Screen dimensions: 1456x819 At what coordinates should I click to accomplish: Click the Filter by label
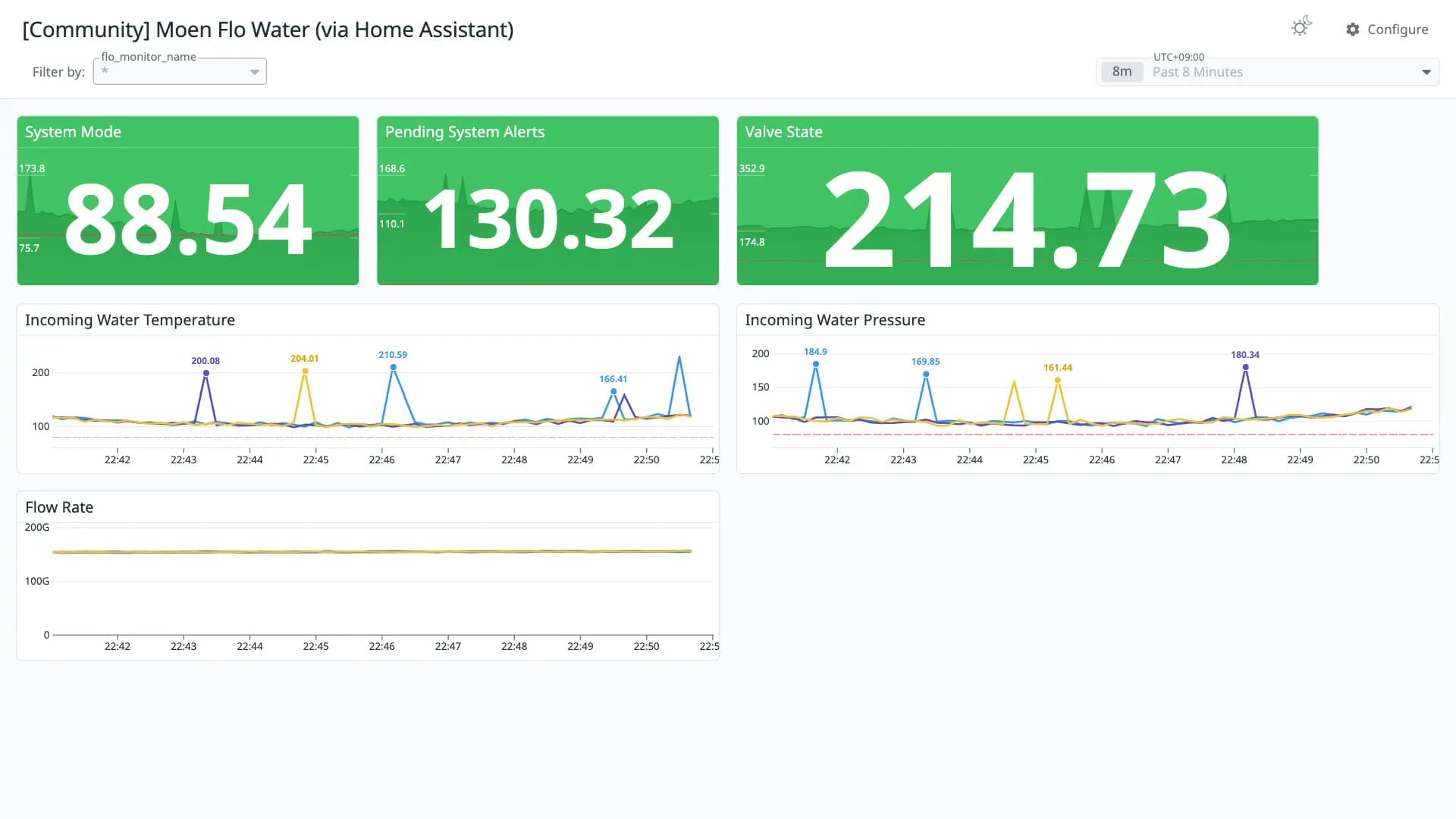tap(58, 72)
